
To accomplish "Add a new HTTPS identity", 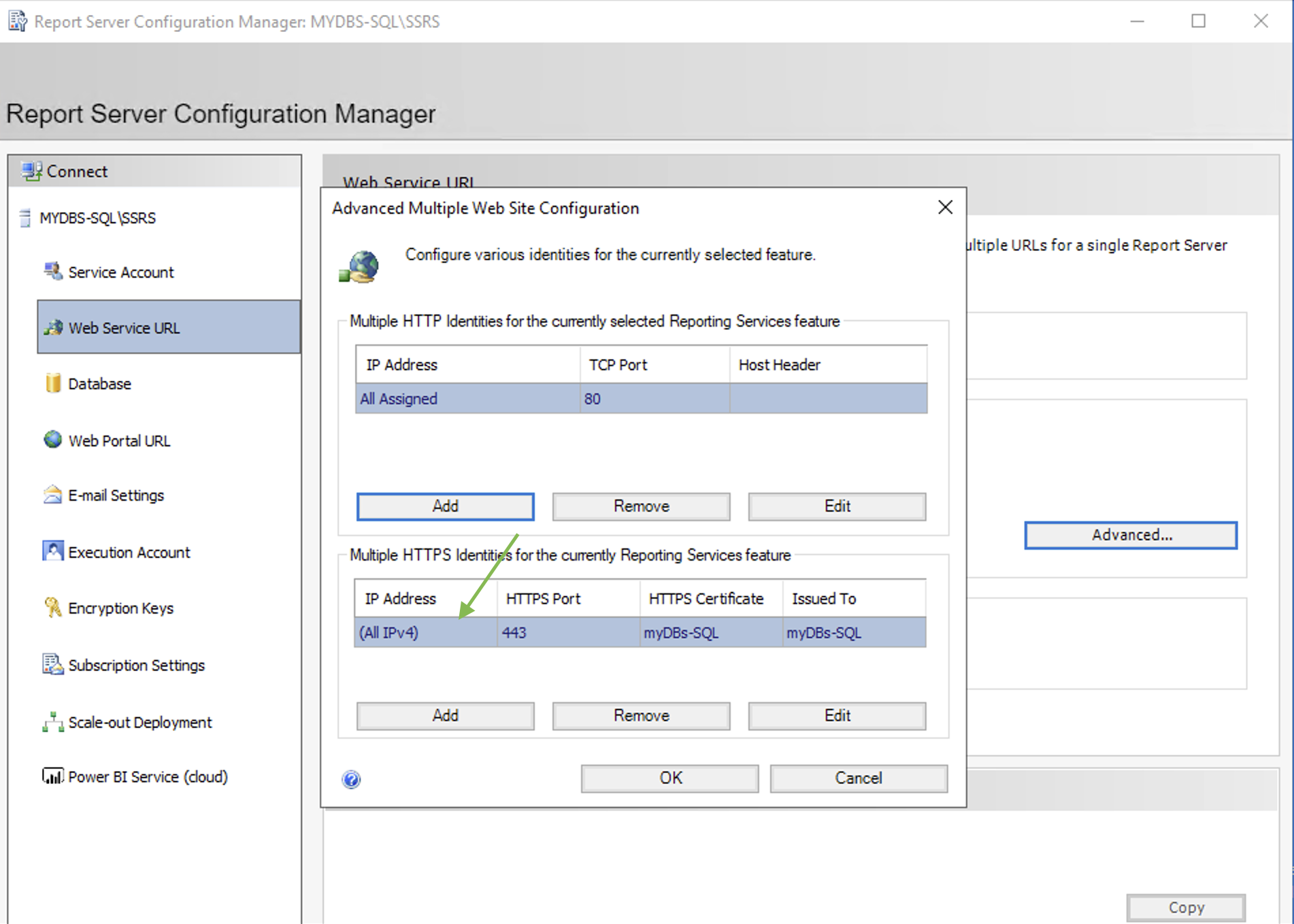I will 446,716.
